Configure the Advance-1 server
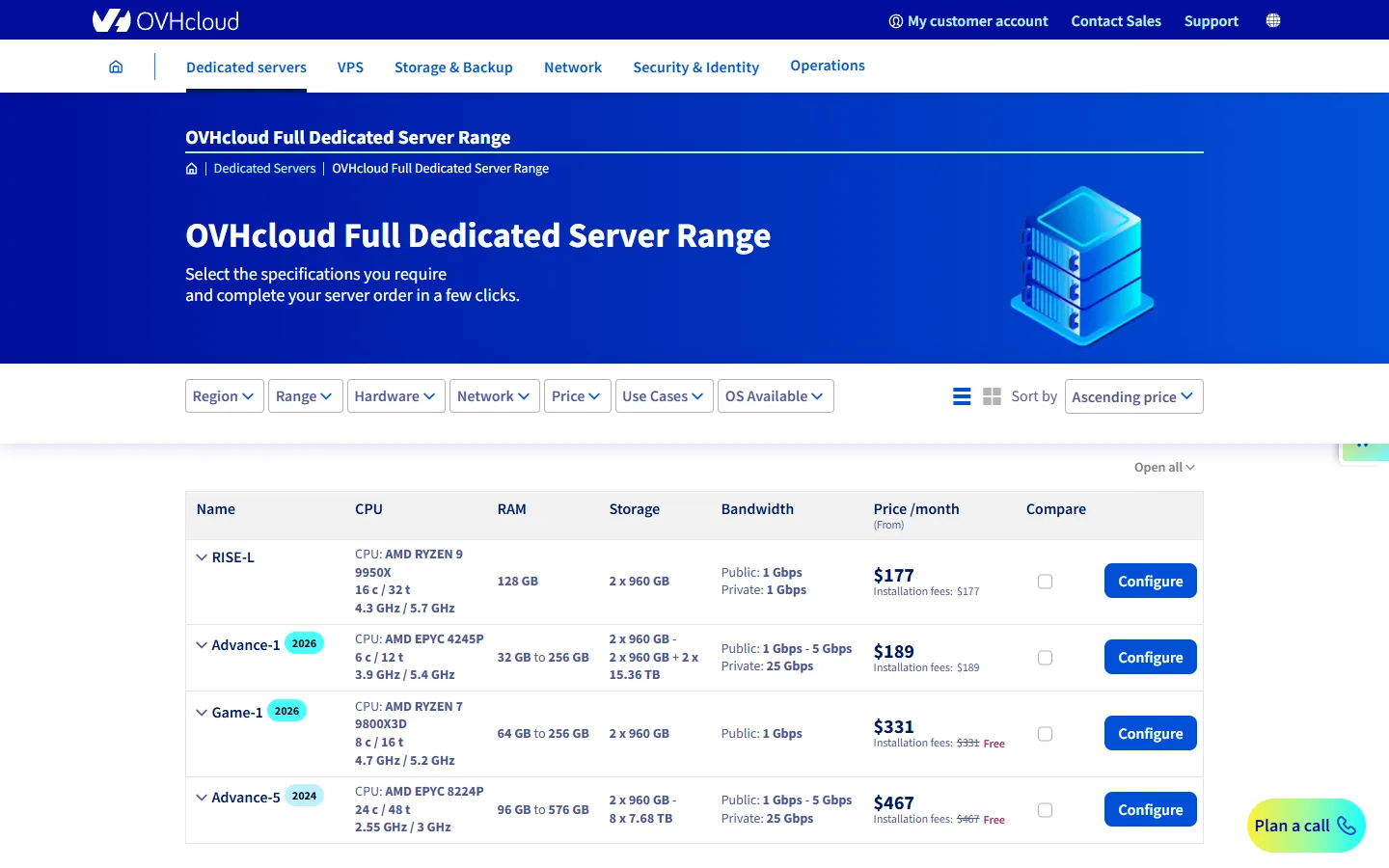1389x868 pixels. (1151, 657)
